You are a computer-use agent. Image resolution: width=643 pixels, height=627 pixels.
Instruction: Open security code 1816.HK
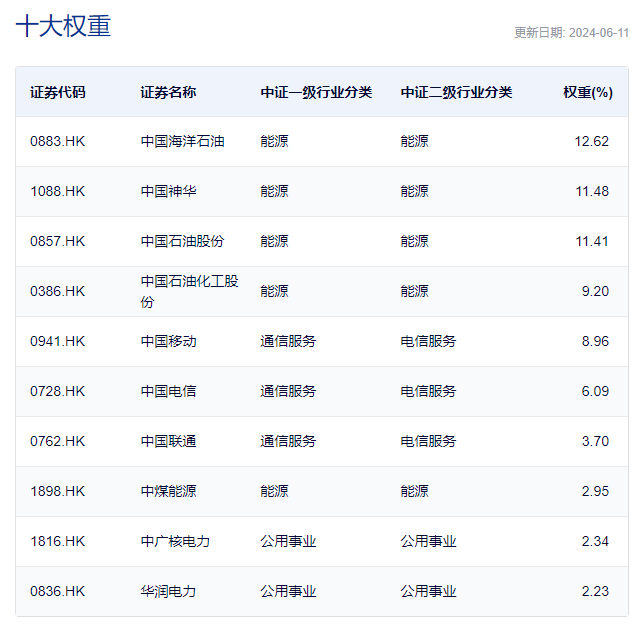58,541
